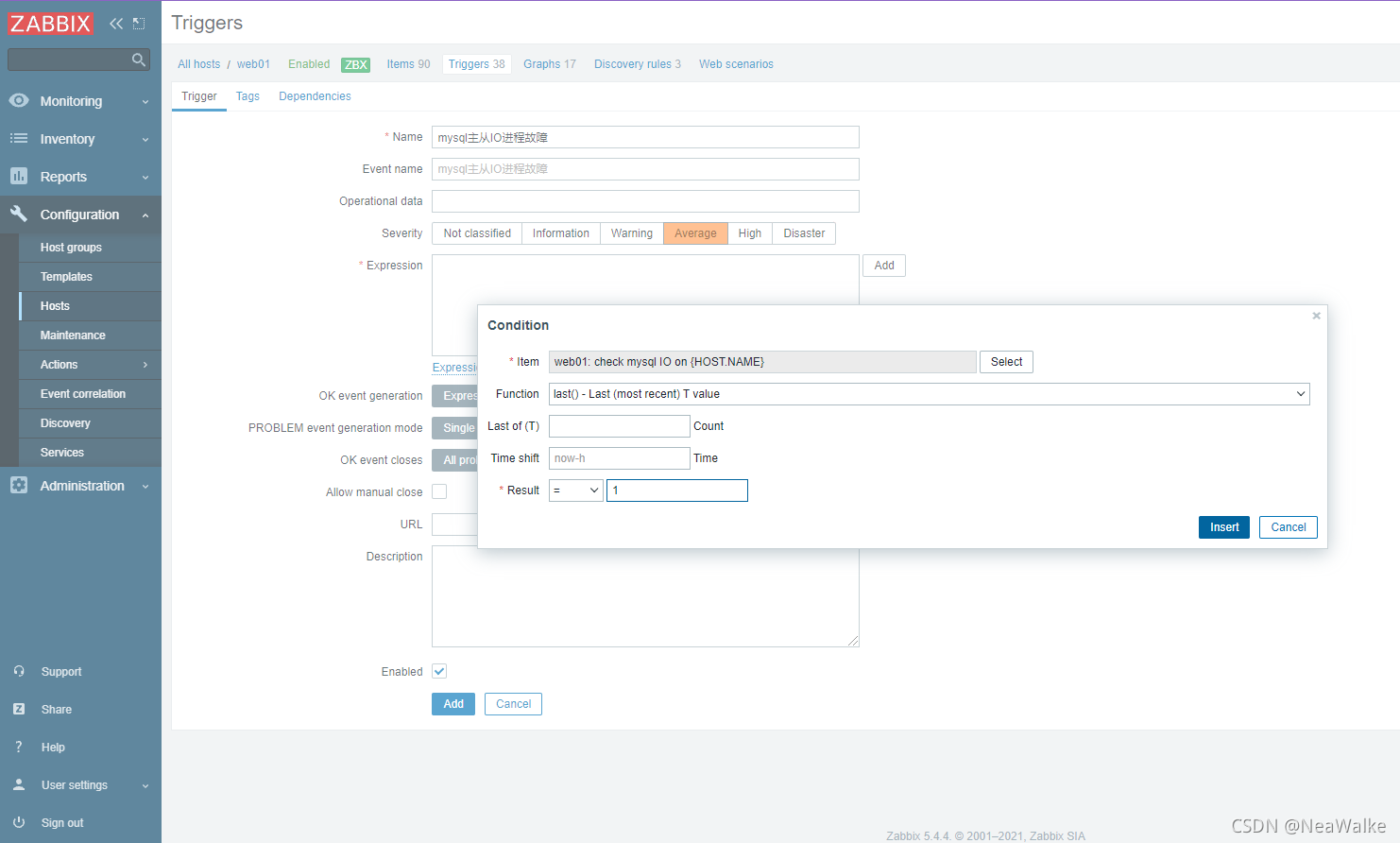Click the ZBX availability badge
1400x843 pixels.
coord(356,64)
